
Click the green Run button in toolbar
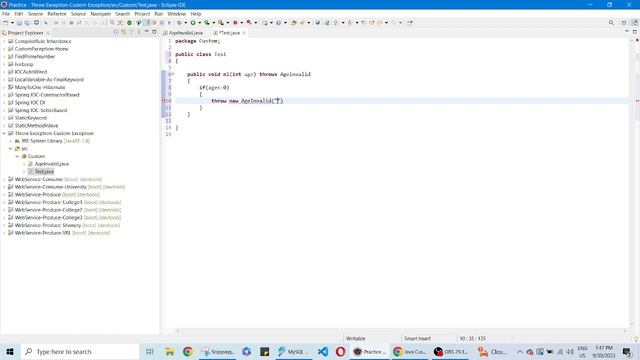(193, 23)
